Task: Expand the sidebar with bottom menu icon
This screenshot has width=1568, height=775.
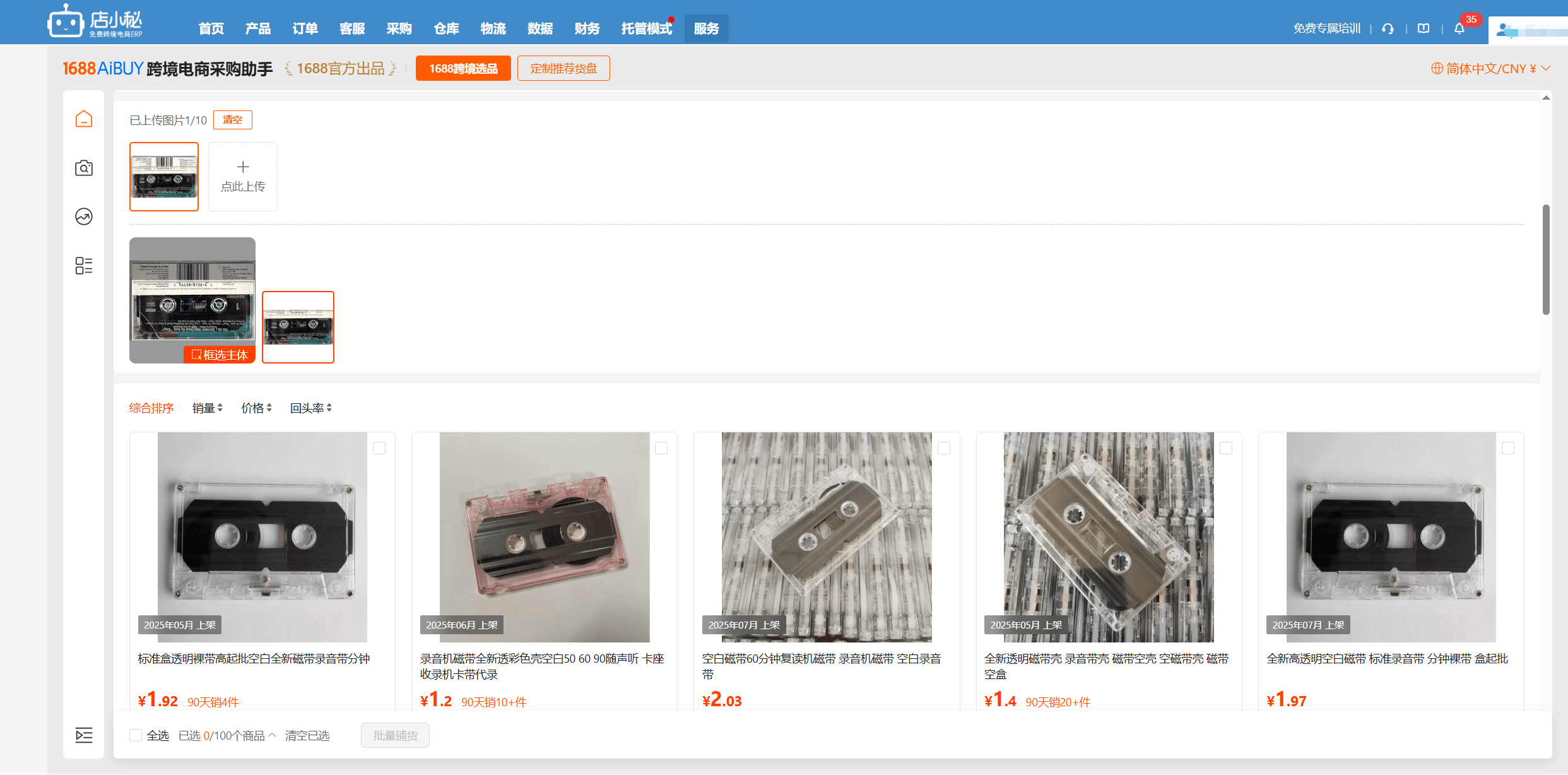Action: 84,735
